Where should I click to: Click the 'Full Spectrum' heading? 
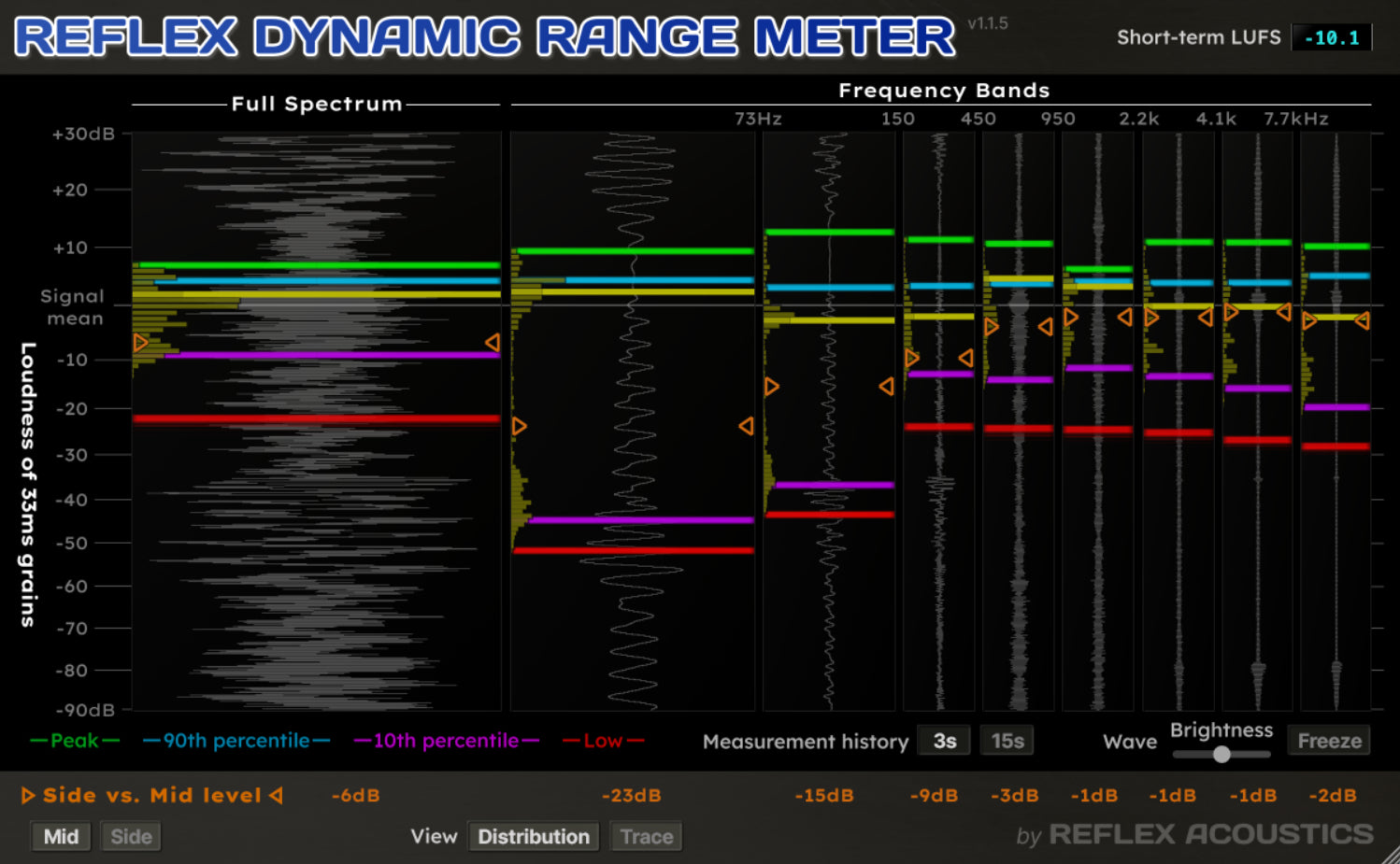pyautogui.click(x=317, y=104)
